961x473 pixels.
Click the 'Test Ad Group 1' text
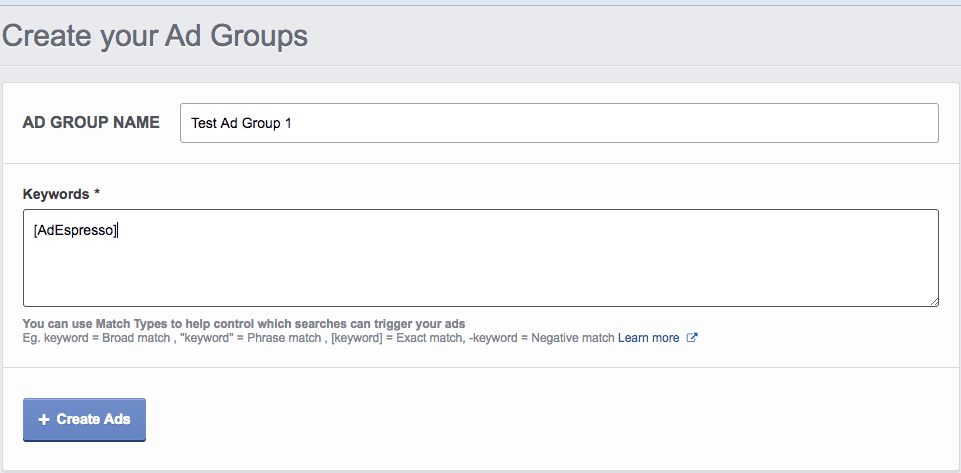[241, 123]
